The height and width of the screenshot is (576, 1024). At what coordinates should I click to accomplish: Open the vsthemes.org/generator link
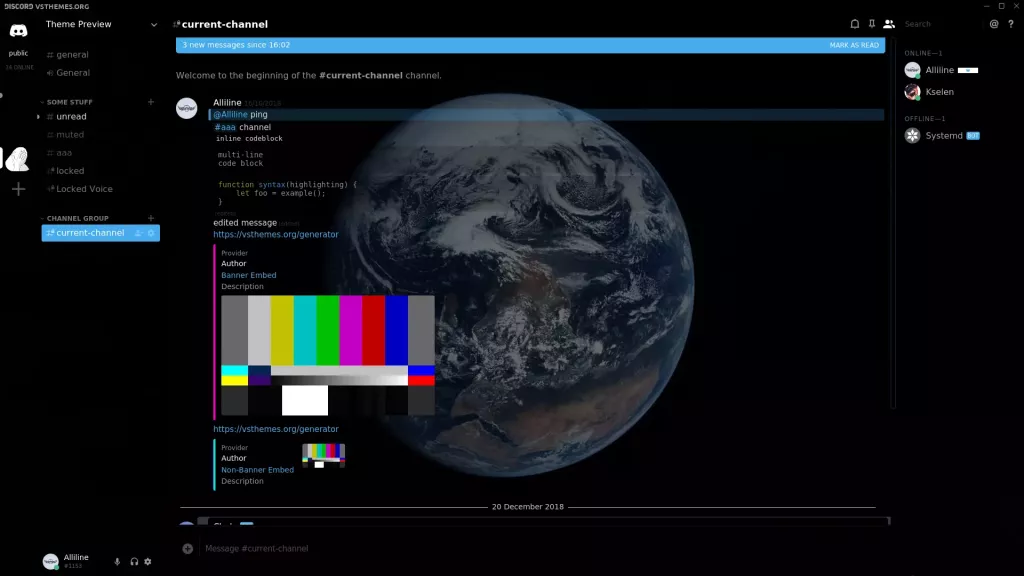coord(275,233)
